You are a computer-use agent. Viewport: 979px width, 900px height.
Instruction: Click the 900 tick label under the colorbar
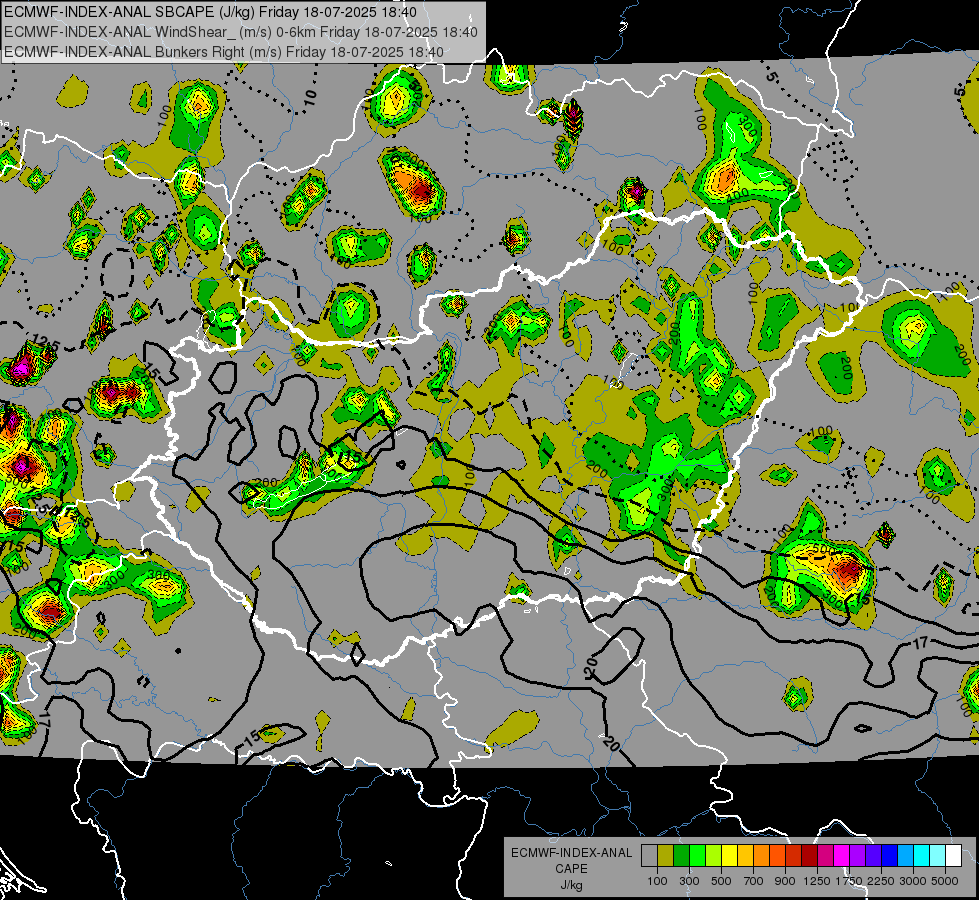785,881
